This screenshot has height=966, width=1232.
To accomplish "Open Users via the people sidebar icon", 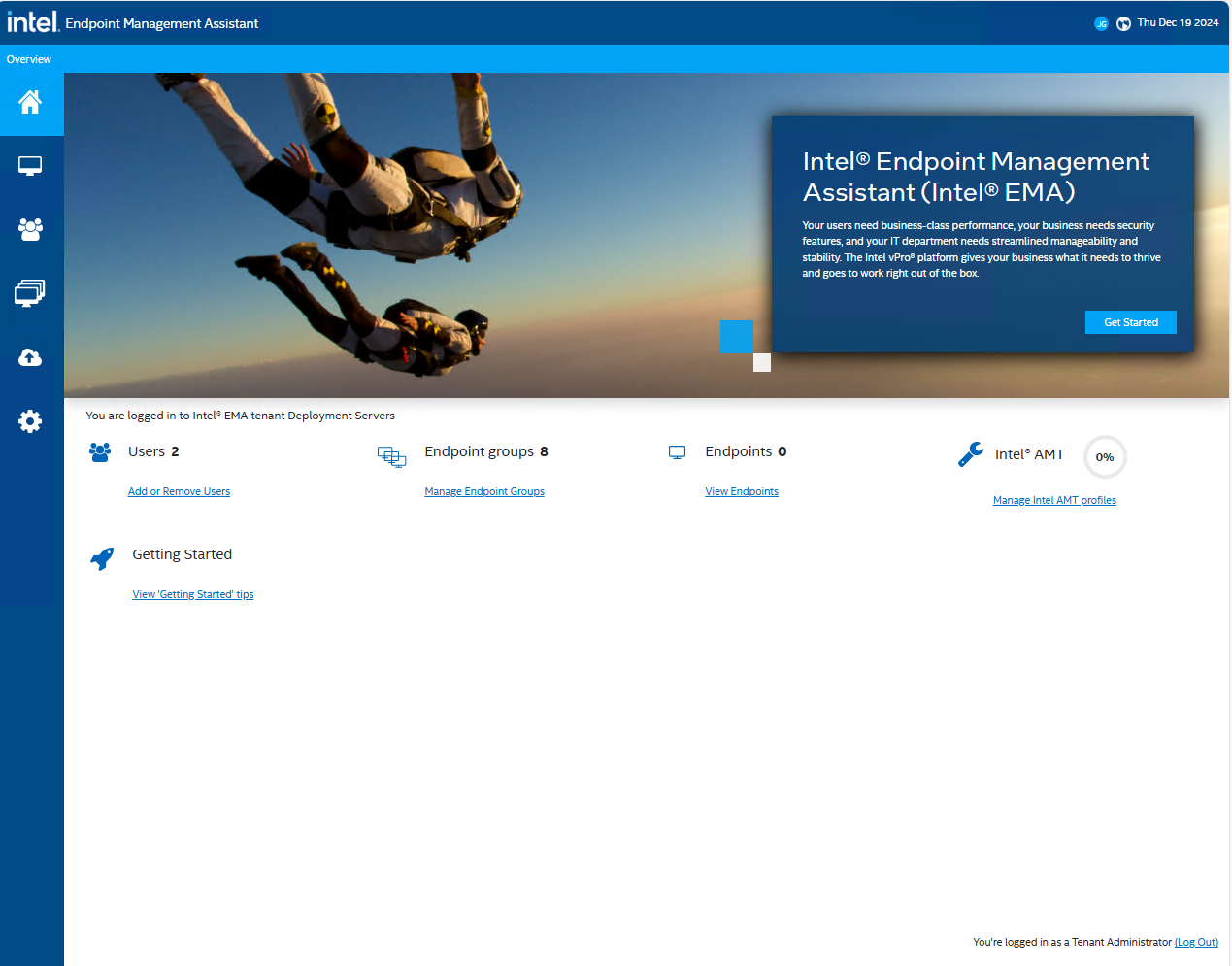I will coord(30,229).
